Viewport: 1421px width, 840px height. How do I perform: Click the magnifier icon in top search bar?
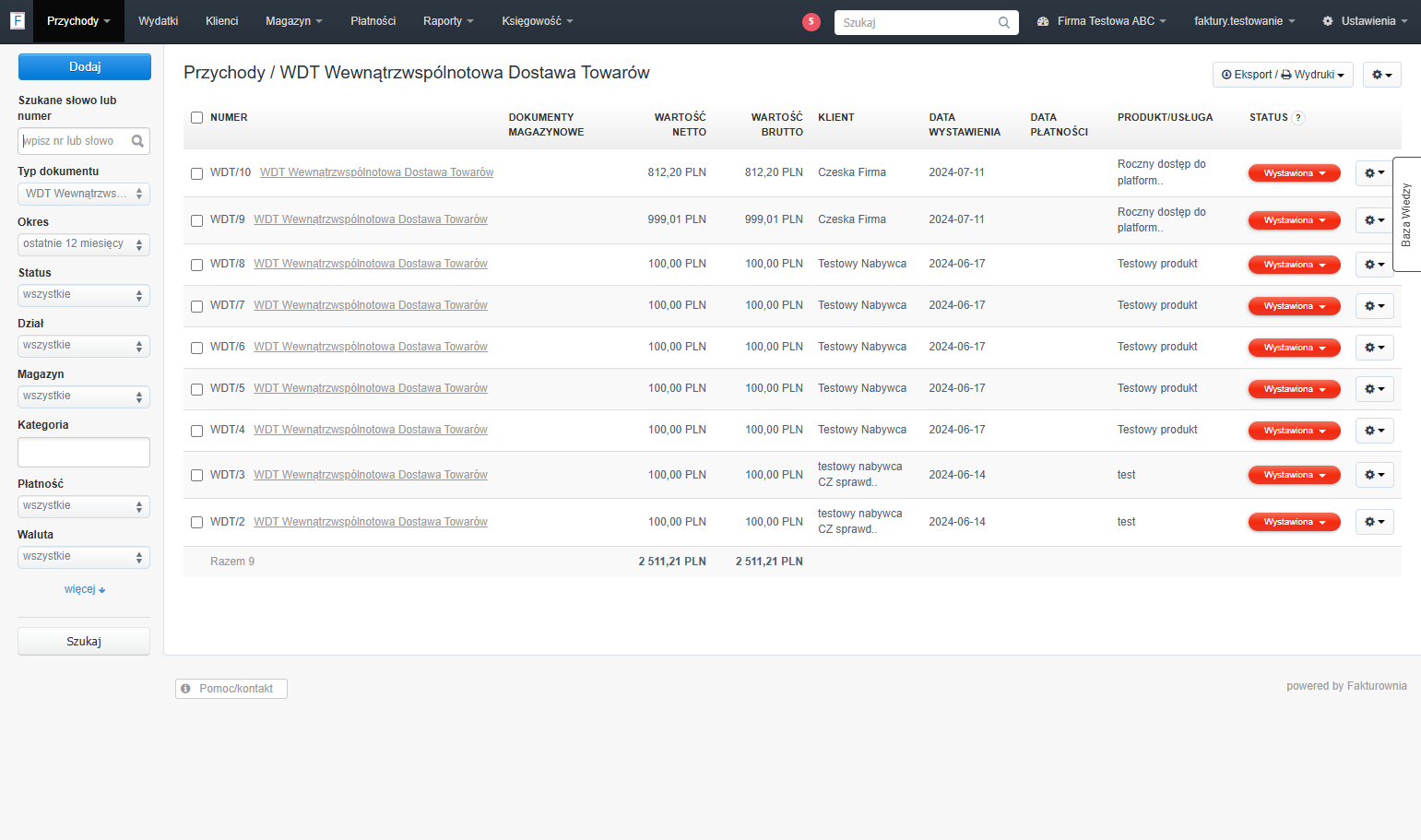click(1004, 22)
